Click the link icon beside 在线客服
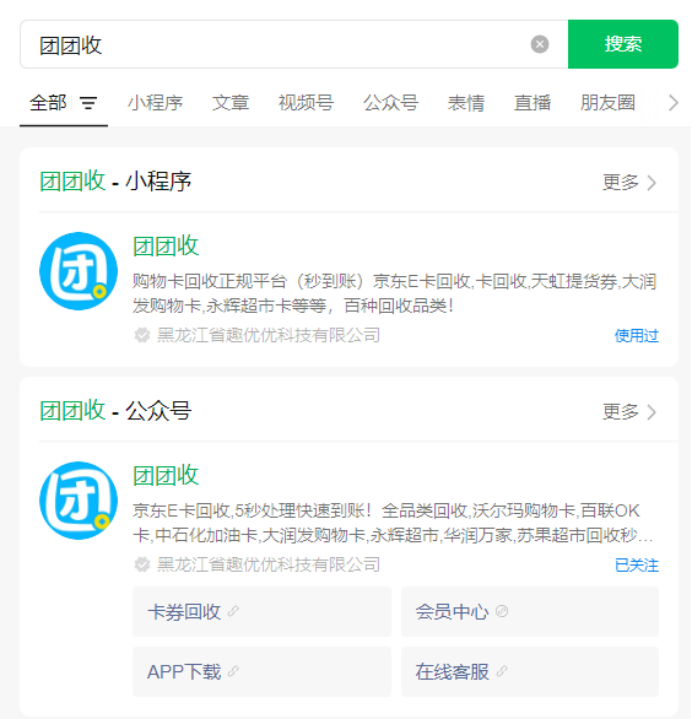692x719 pixels. pos(502,671)
